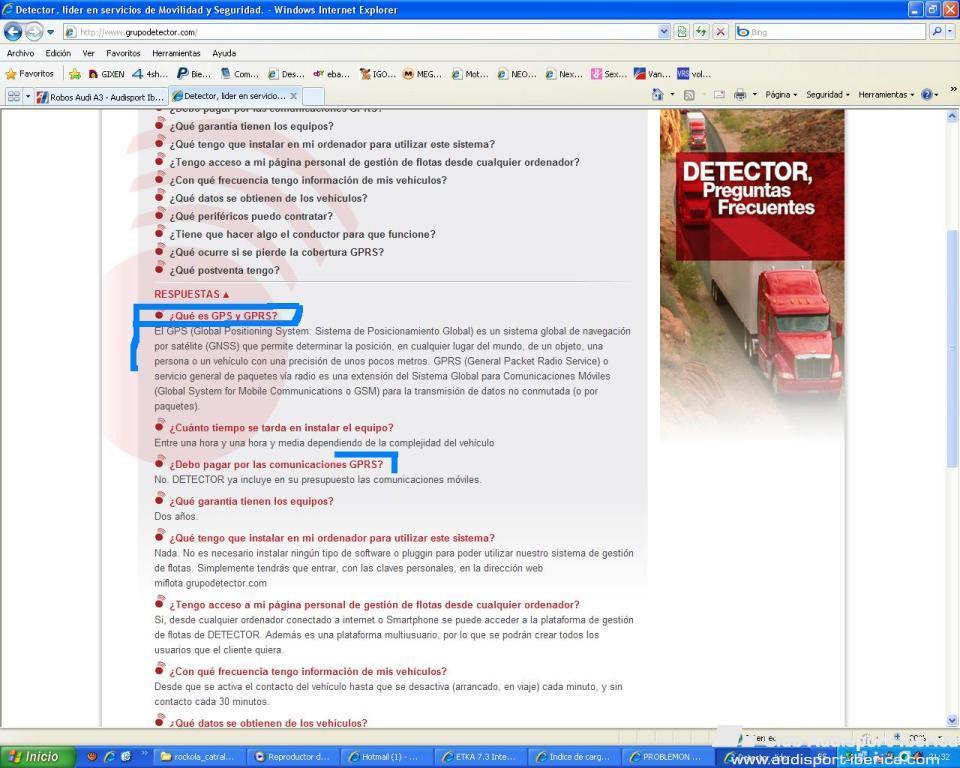
Task: Click the RSS feeds icon
Action: (689, 94)
